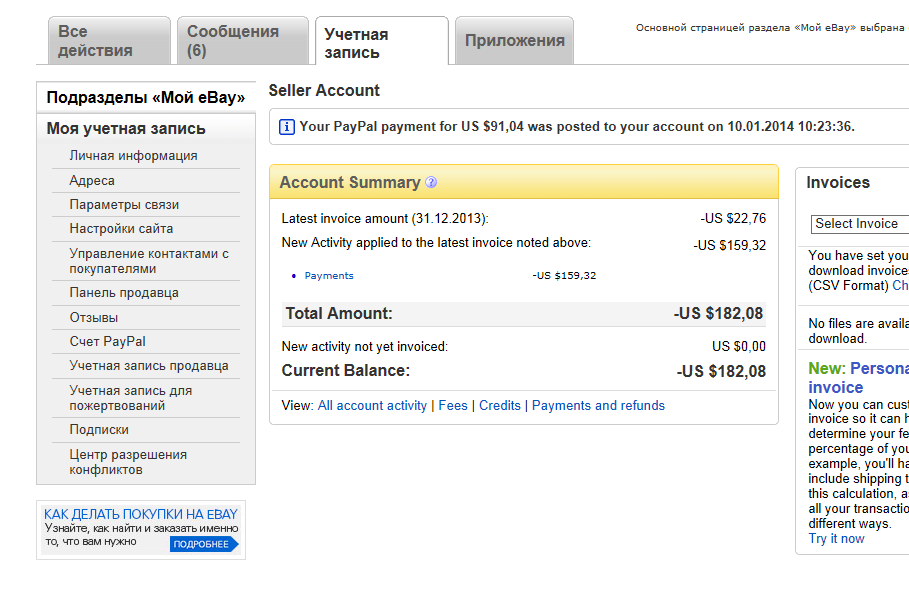909x613 pixels.
Task: Click 'КАК ДЕЛАТЬ ПОКУПКИ НА EBAY' banner title
Action: pyautogui.click(x=141, y=514)
